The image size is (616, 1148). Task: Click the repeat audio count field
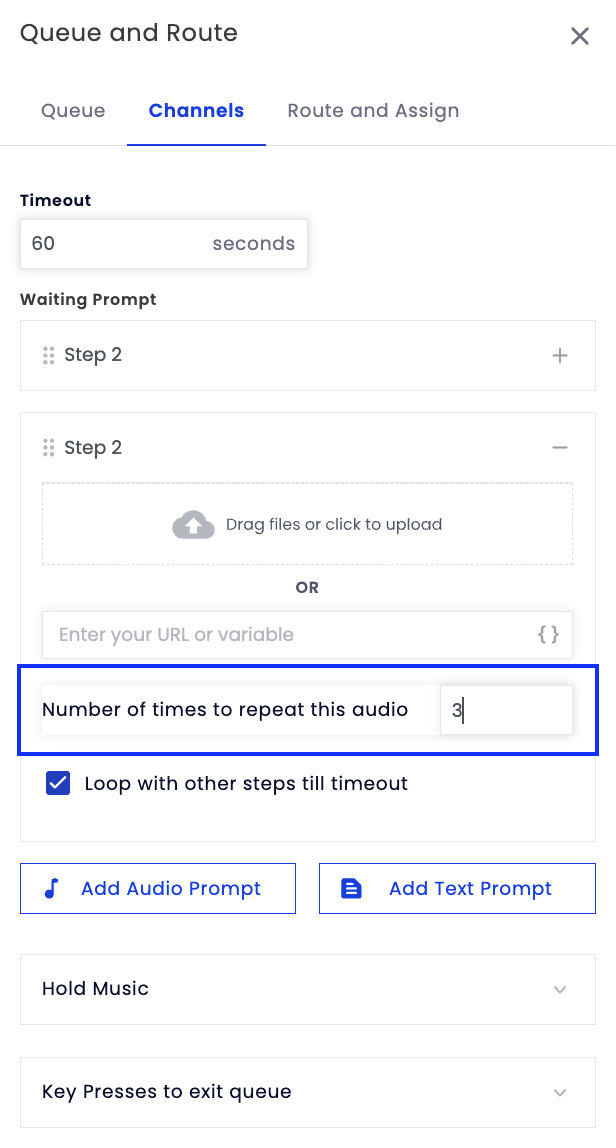point(506,709)
